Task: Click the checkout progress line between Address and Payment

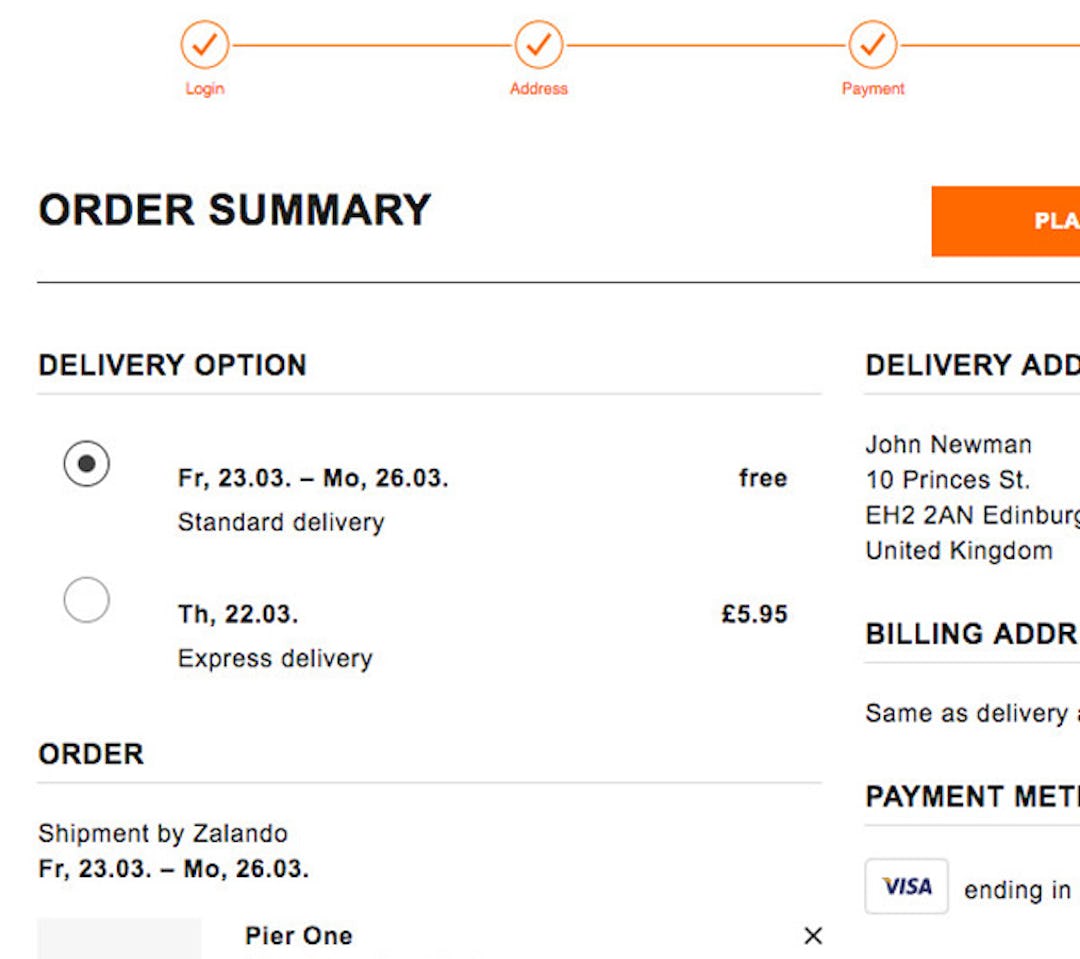Action: coord(707,46)
